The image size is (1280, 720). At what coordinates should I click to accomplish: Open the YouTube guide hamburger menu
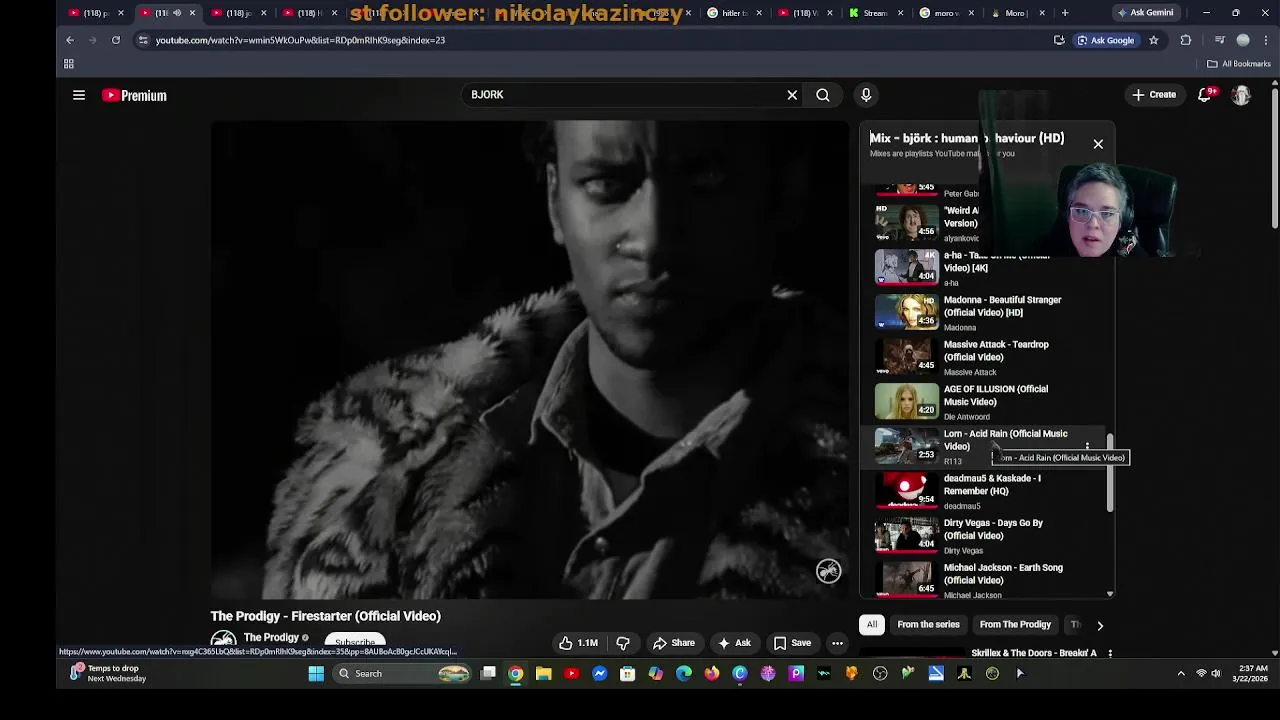coord(79,95)
